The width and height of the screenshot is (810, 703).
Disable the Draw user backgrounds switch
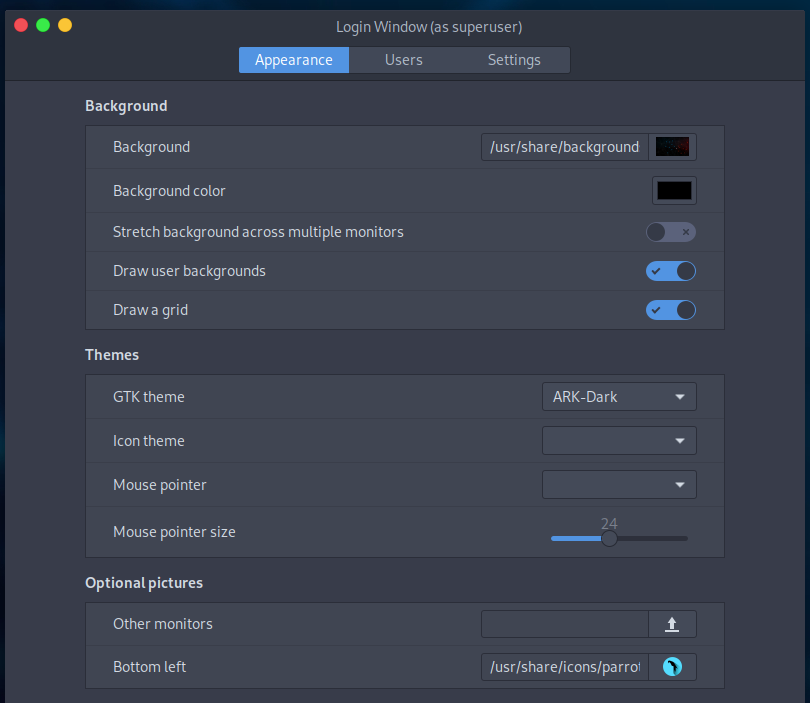670,271
